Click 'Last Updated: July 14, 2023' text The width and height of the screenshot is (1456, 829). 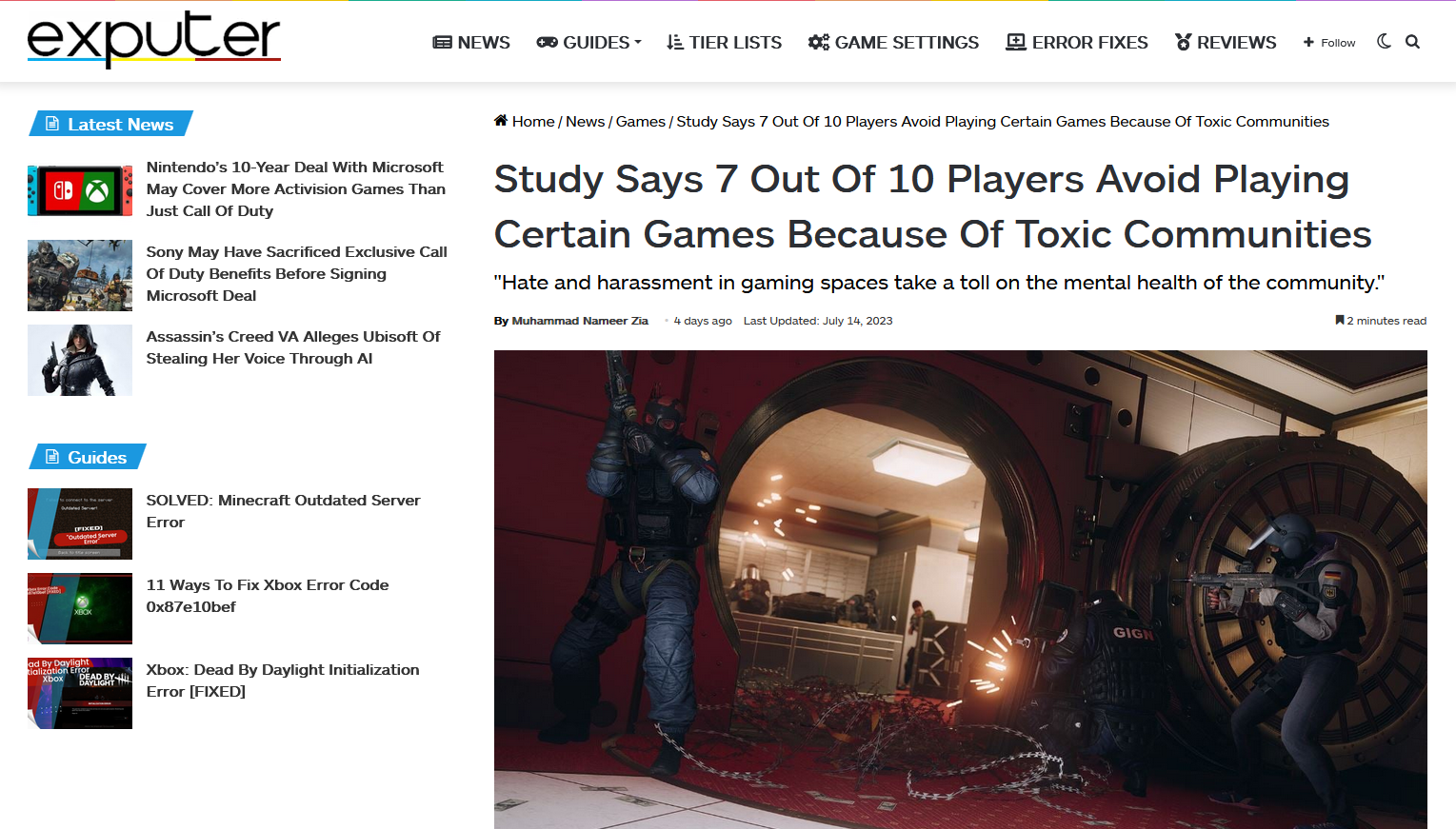pyautogui.click(x=818, y=321)
